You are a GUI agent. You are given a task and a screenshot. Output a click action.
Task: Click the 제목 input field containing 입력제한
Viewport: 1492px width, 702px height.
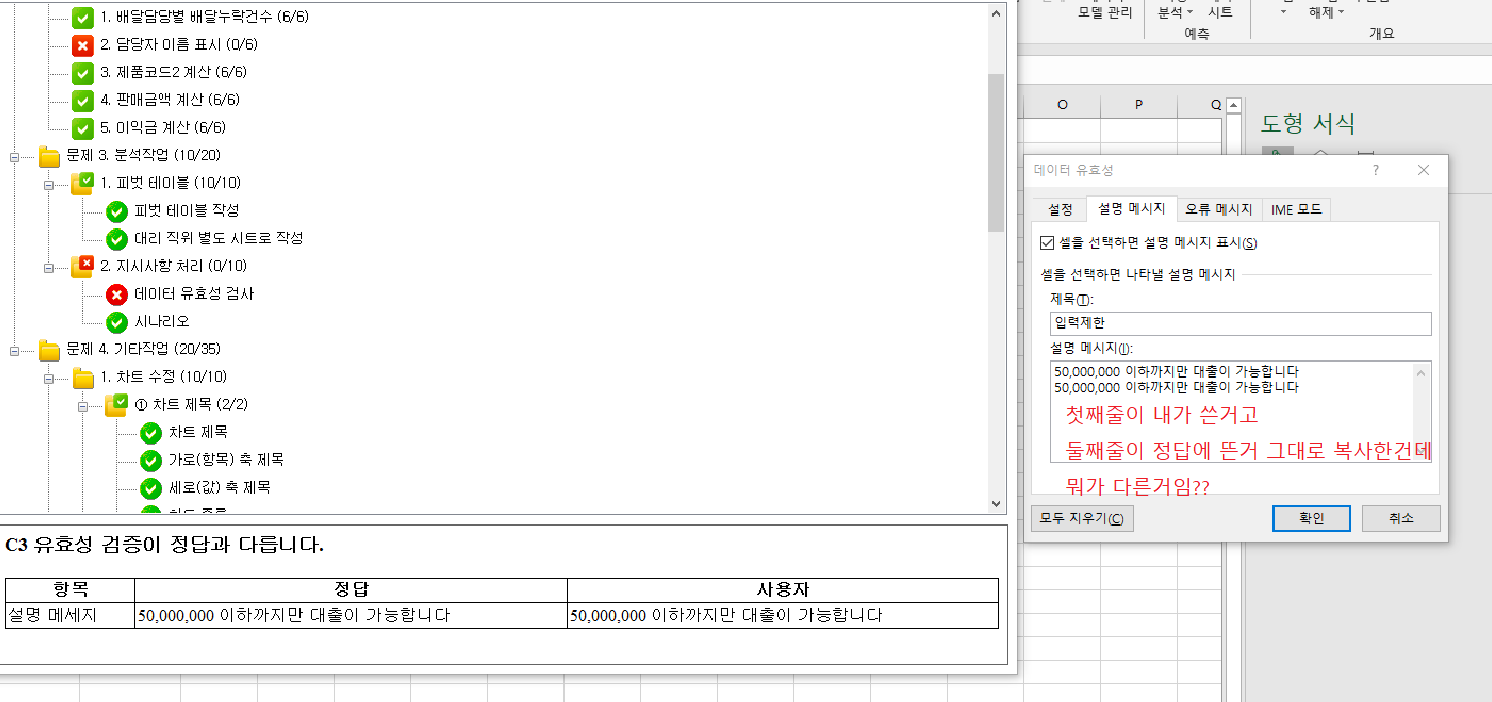pos(1240,324)
